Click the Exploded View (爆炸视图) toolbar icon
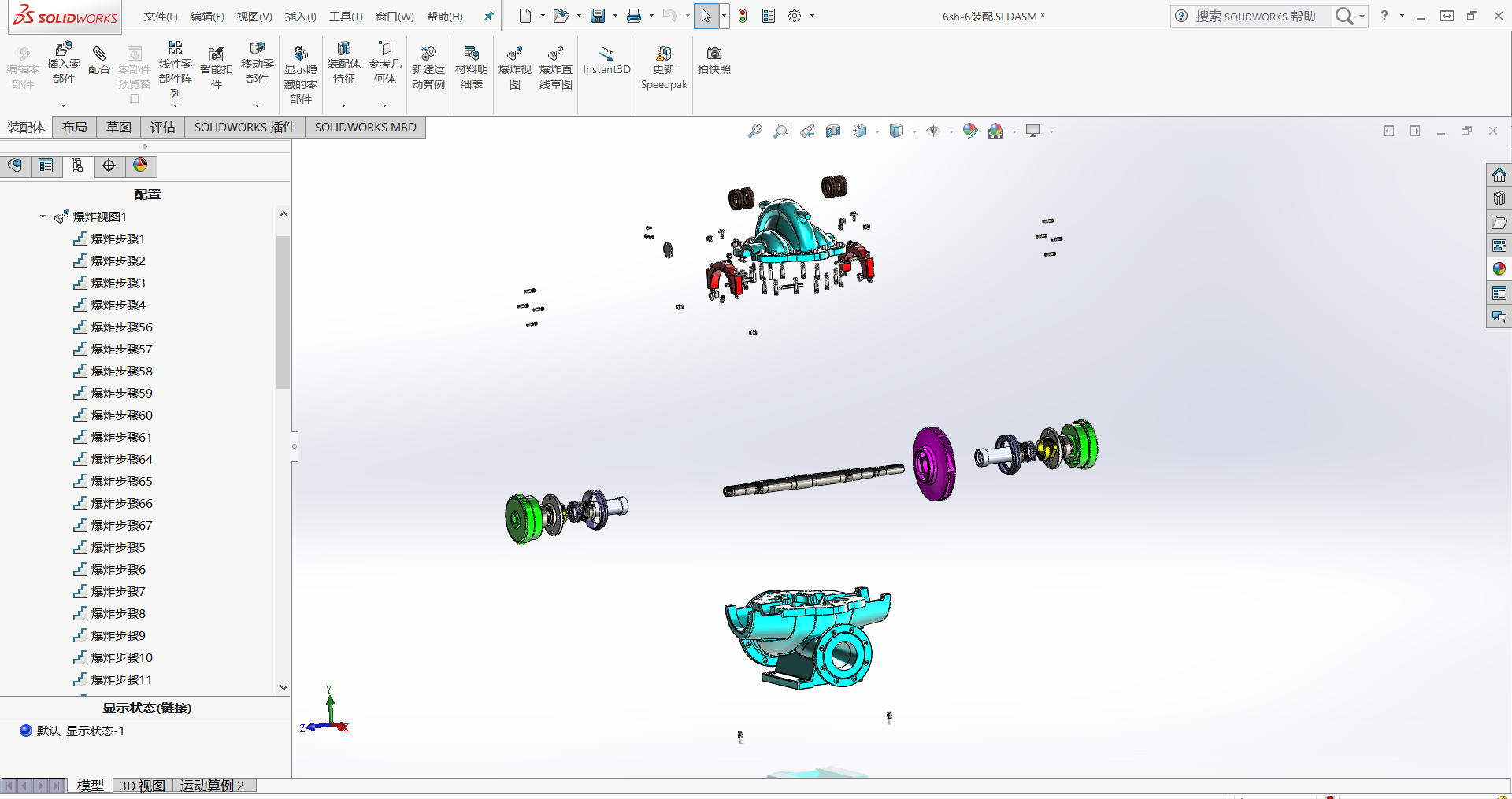Image resolution: width=1512 pixels, height=799 pixels. pyautogui.click(x=515, y=68)
